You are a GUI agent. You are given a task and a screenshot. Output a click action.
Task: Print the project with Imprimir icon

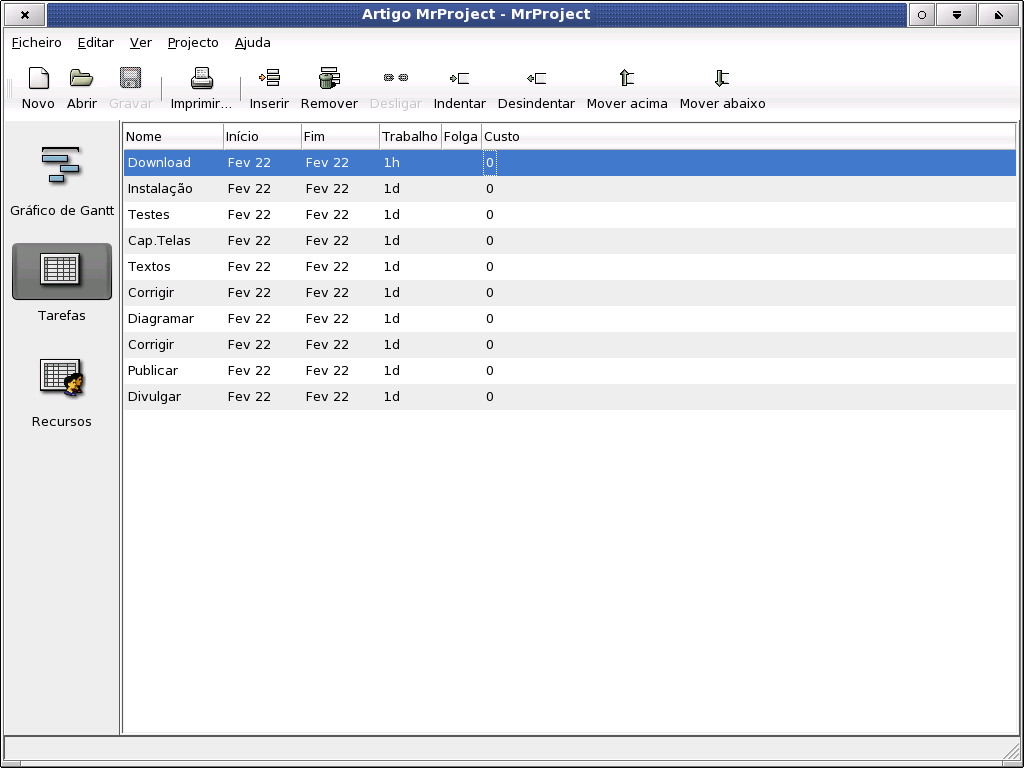click(201, 88)
